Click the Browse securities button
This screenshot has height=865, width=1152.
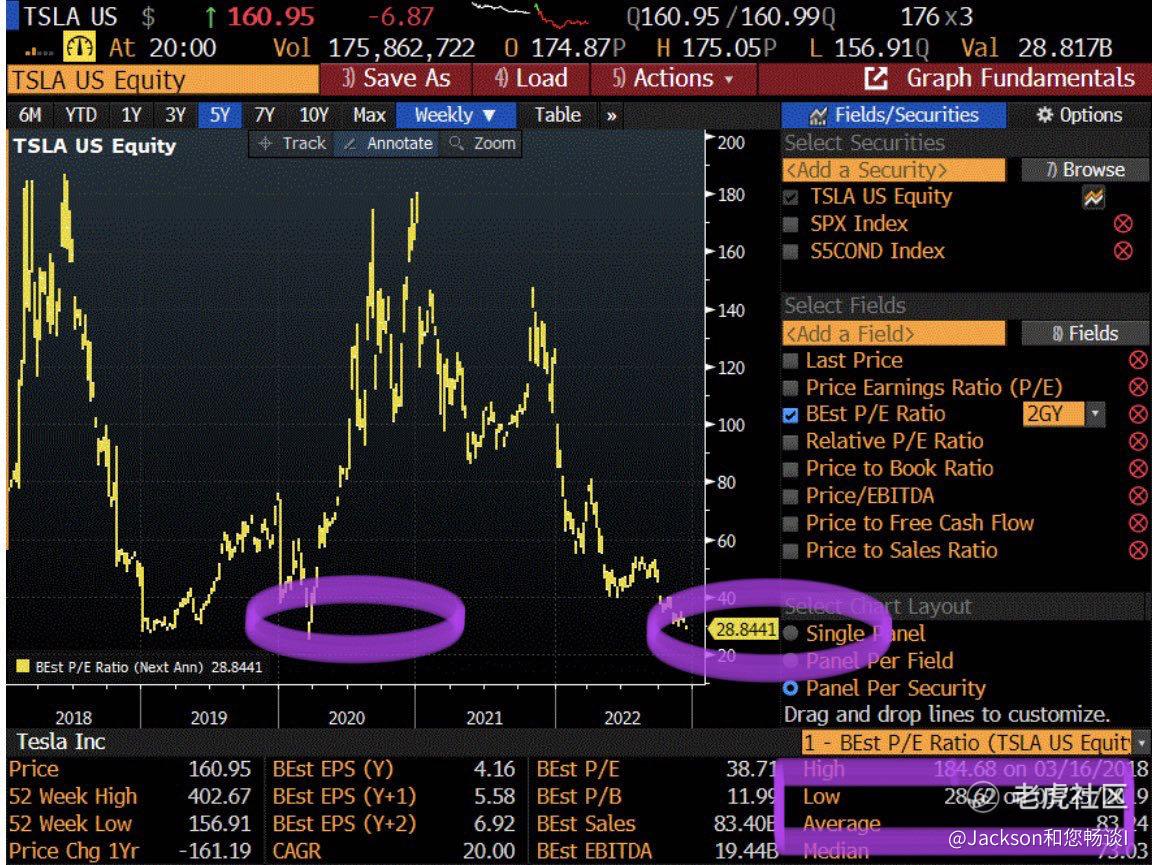1084,170
